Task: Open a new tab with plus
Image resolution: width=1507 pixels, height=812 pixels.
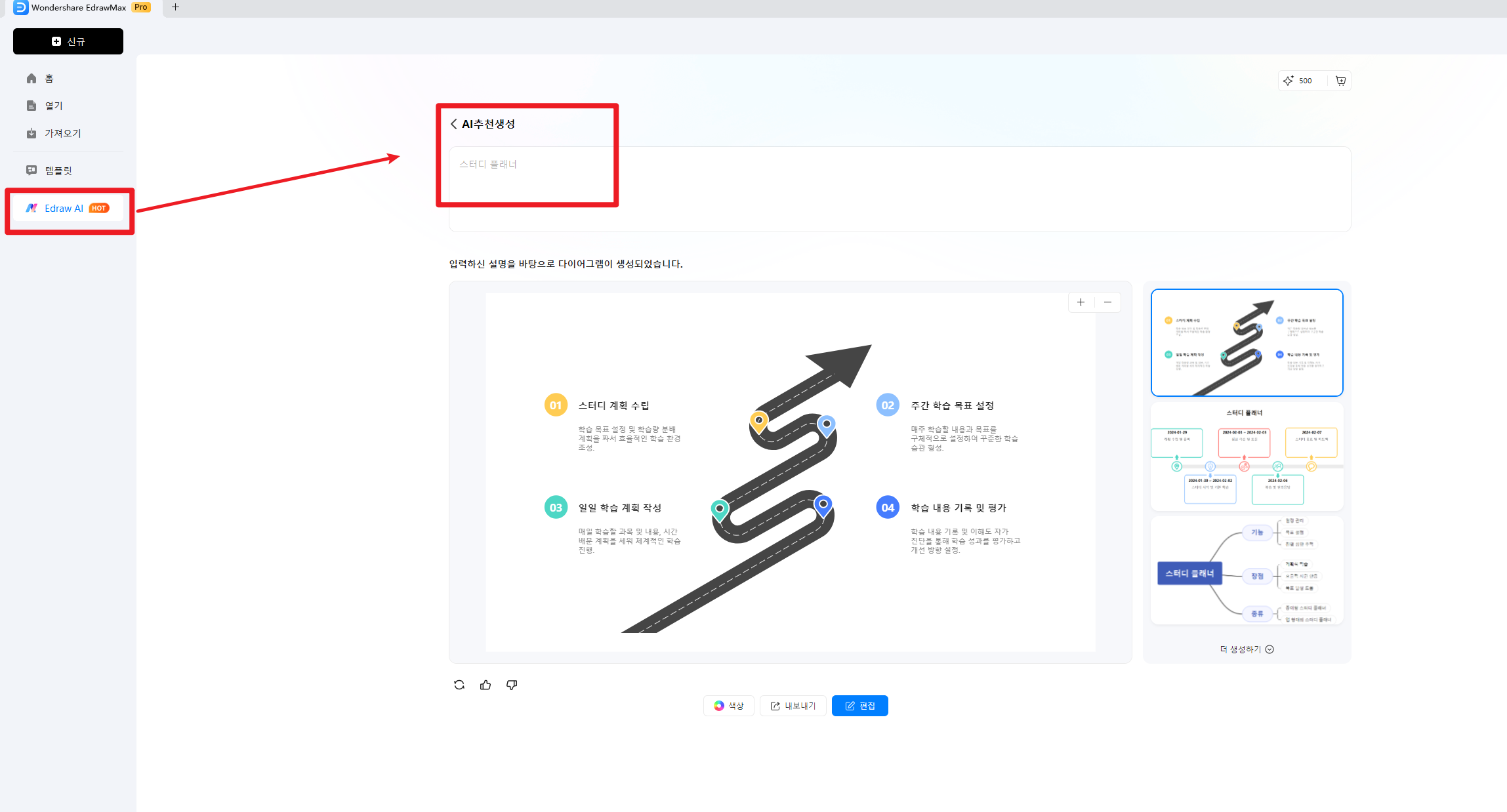Action: [175, 7]
